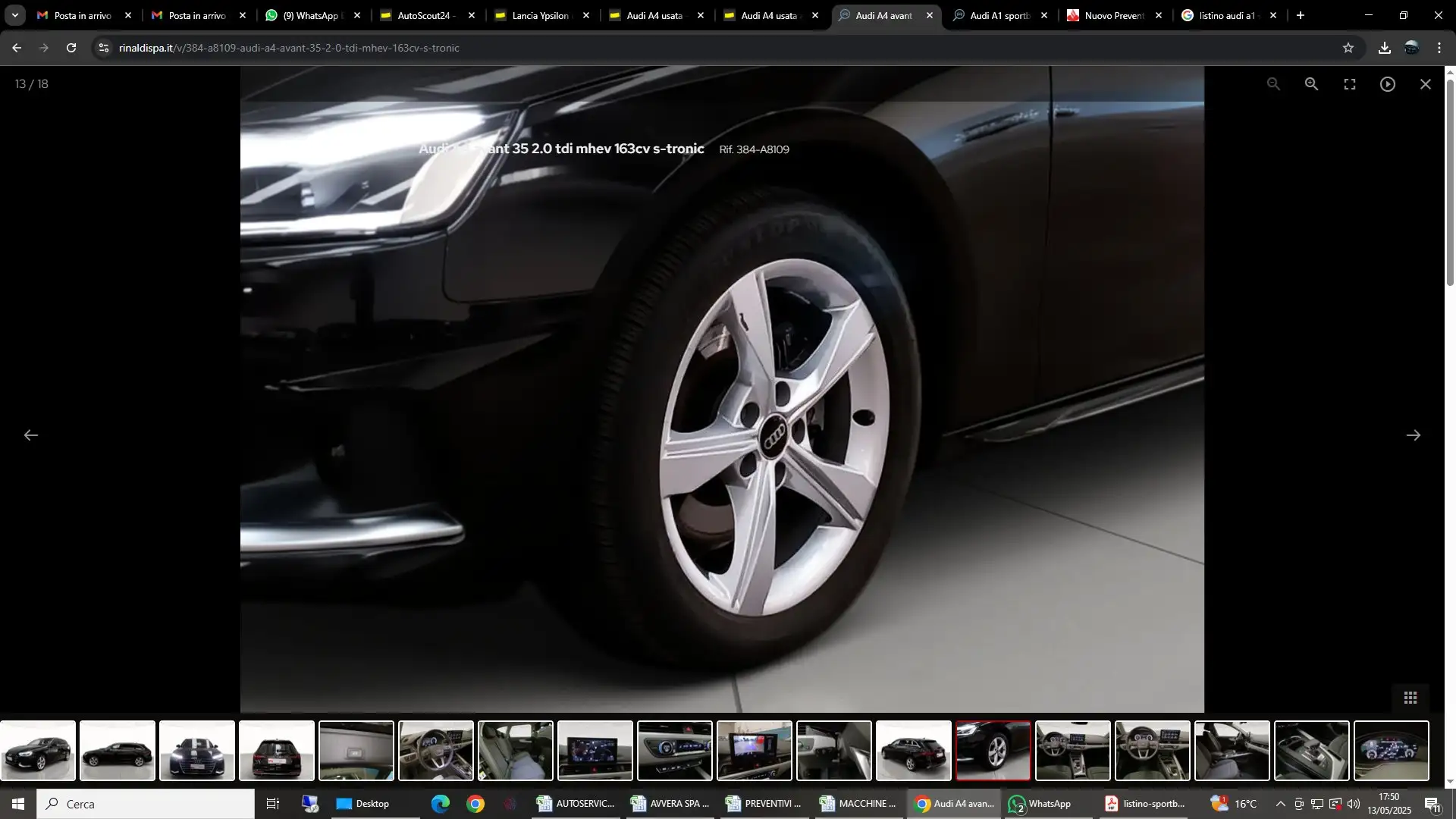Bookmark this page with the star icon
1456x819 pixels.
click(x=1348, y=48)
